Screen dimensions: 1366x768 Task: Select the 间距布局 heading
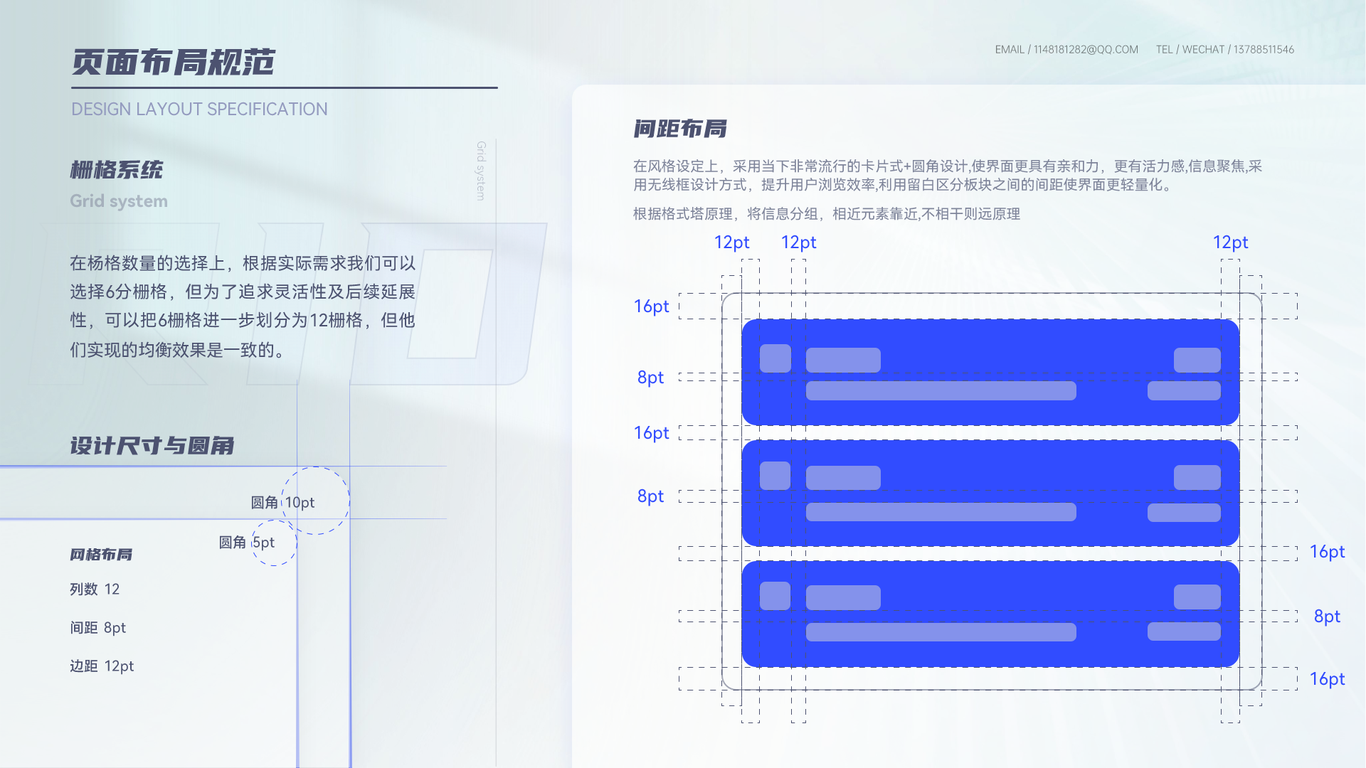pos(680,128)
